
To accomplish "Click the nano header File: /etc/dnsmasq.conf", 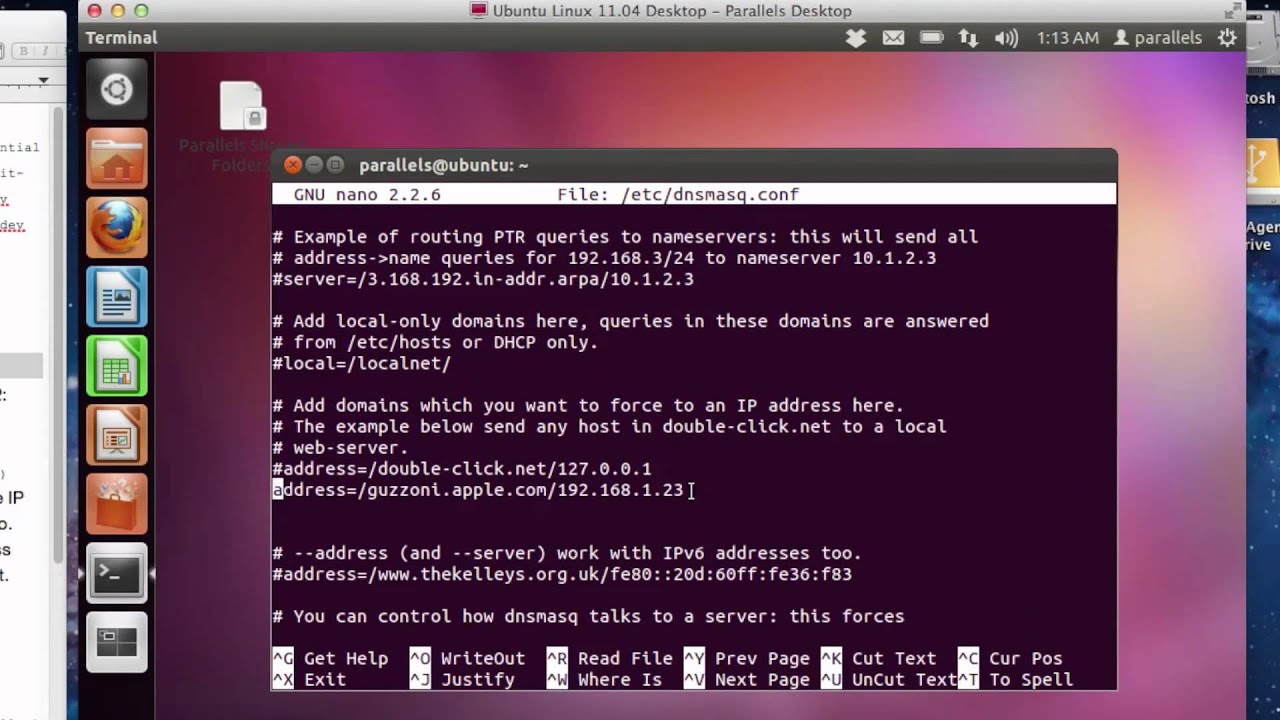I will tap(678, 195).
